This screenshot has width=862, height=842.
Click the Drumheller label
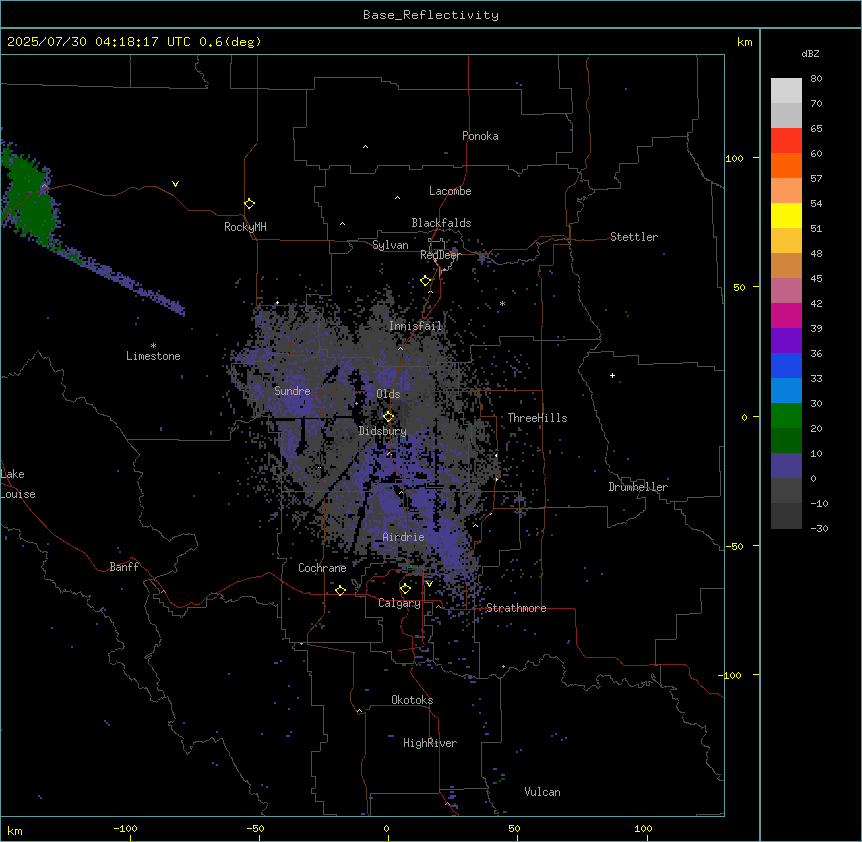tap(638, 487)
